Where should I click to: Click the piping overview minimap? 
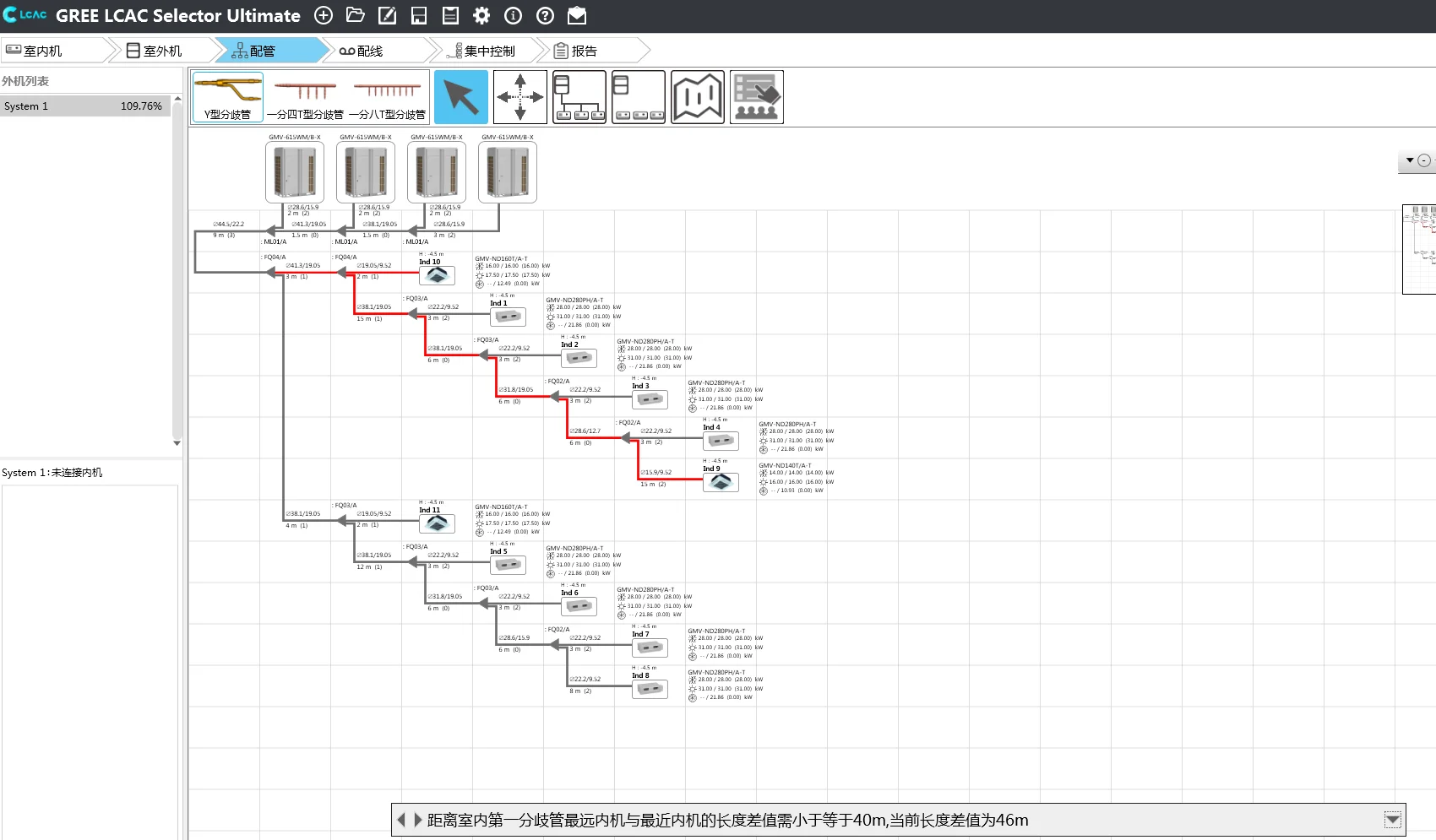tap(1419, 249)
